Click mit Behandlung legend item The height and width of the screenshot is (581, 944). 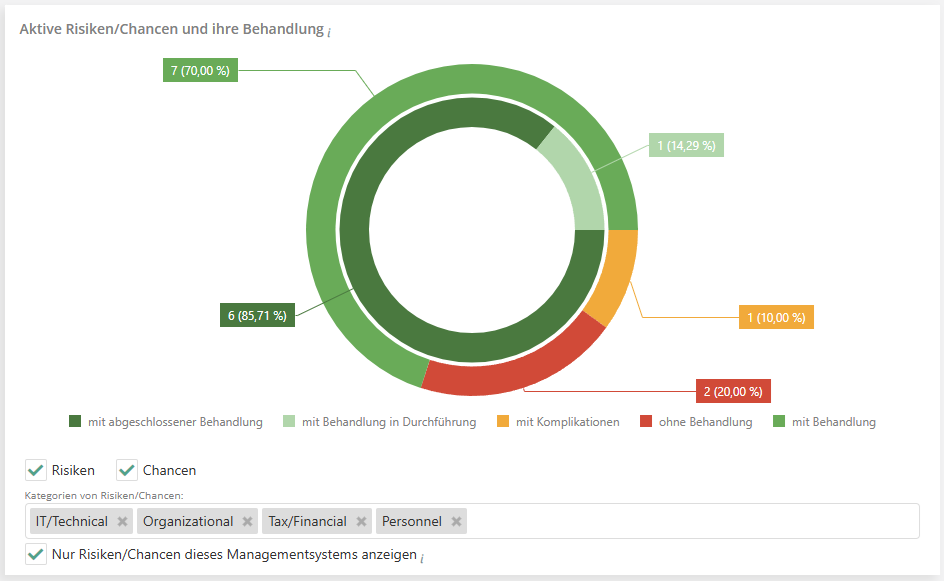click(x=824, y=422)
